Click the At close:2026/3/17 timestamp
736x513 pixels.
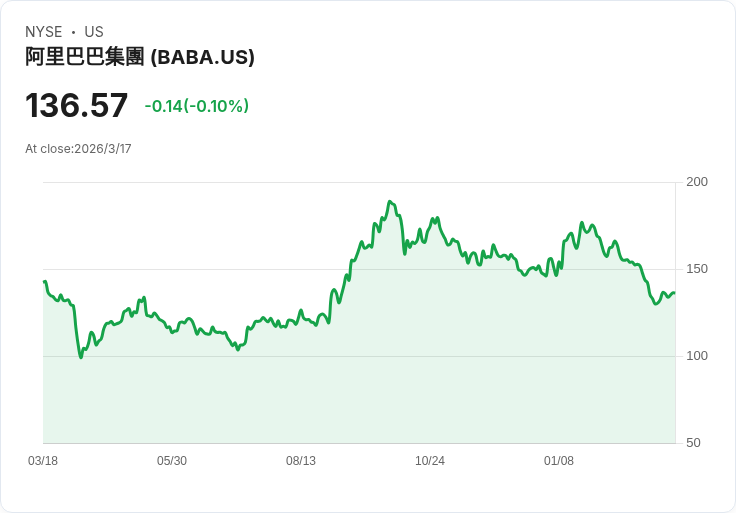[78, 149]
